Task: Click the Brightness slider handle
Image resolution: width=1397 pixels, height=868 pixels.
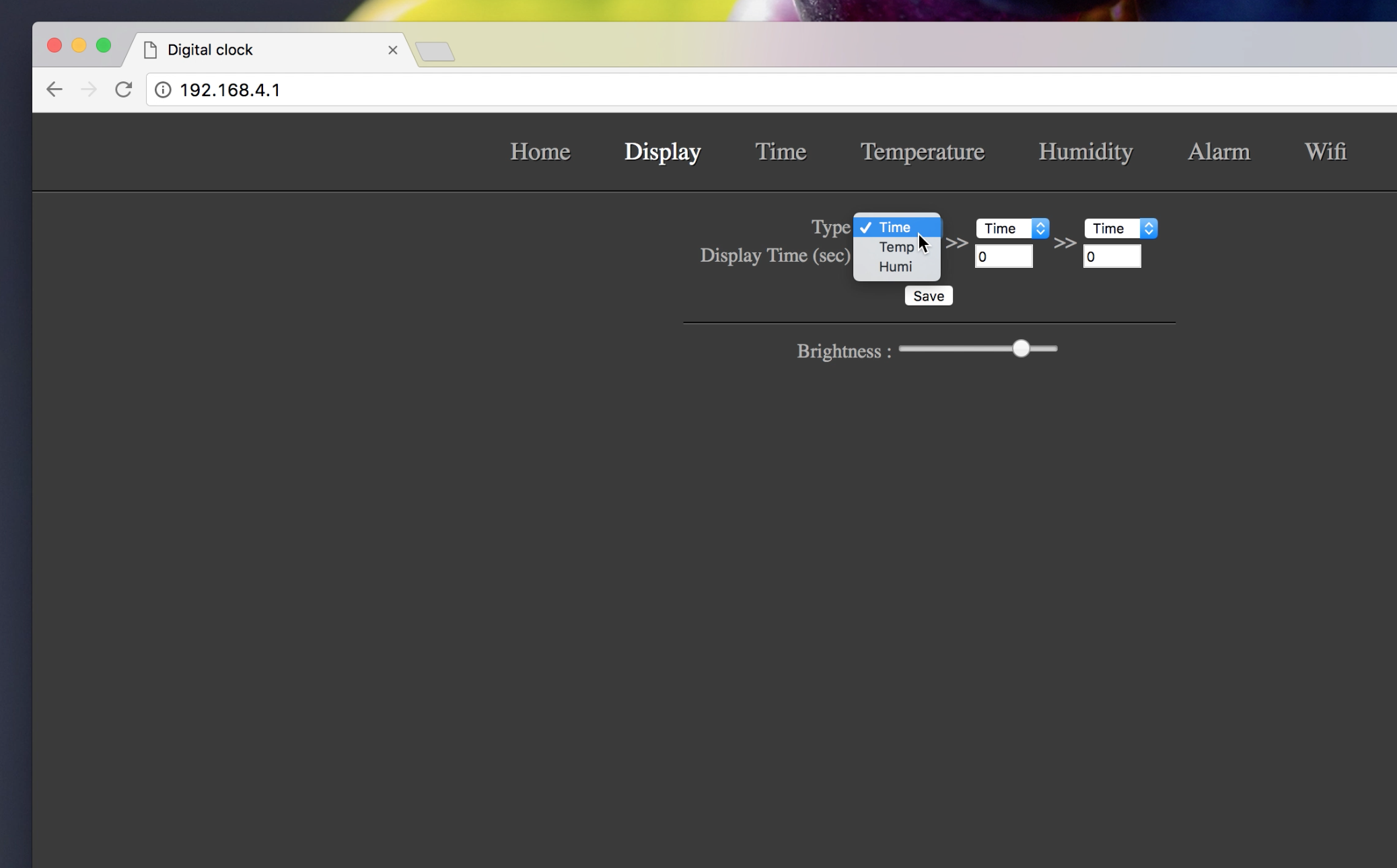Action: coord(1021,349)
